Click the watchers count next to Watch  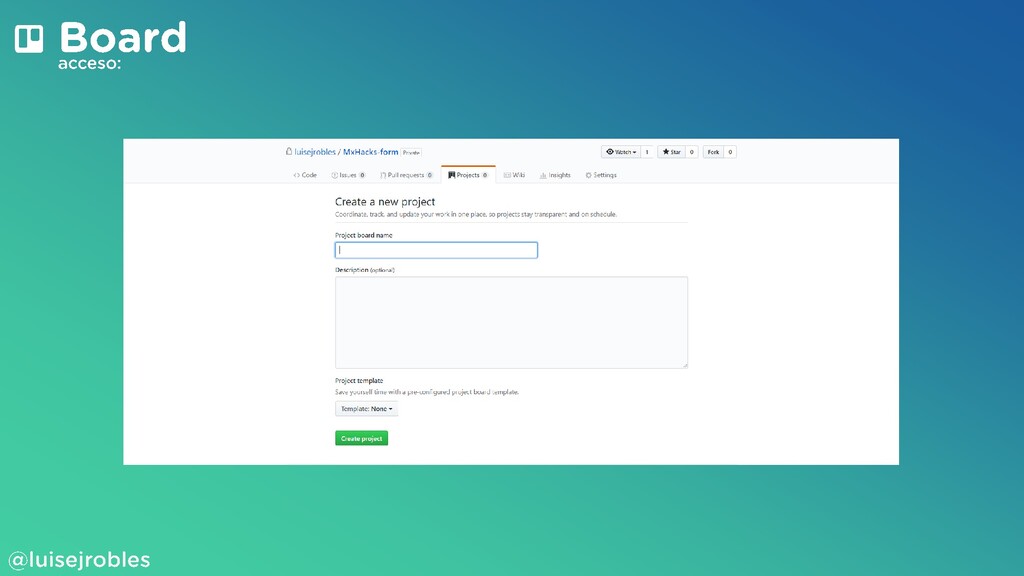(x=647, y=152)
